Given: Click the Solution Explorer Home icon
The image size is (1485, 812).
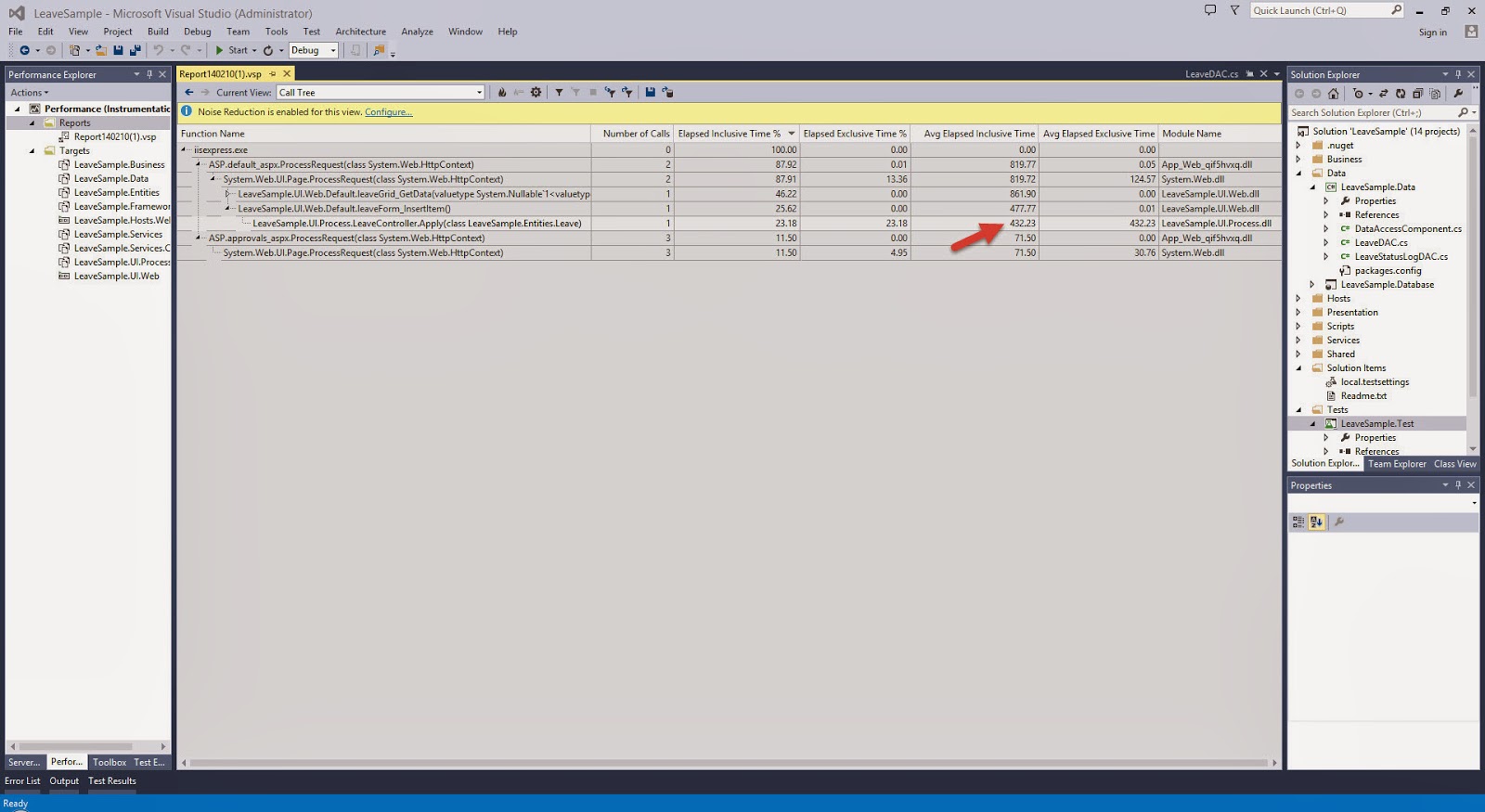Looking at the screenshot, I should 1334,94.
